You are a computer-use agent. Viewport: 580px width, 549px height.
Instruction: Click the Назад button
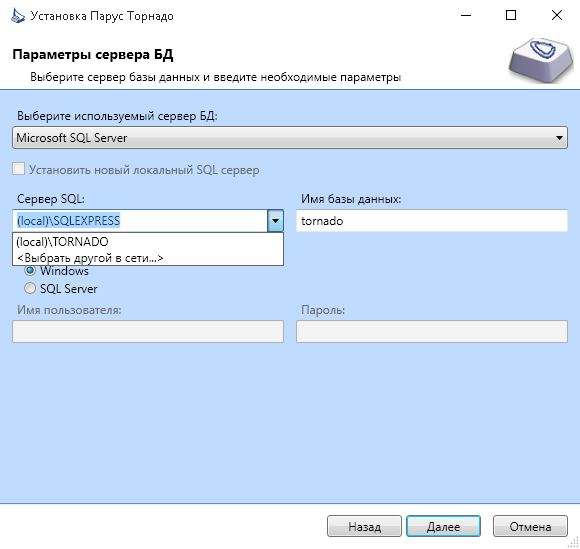pos(364,526)
